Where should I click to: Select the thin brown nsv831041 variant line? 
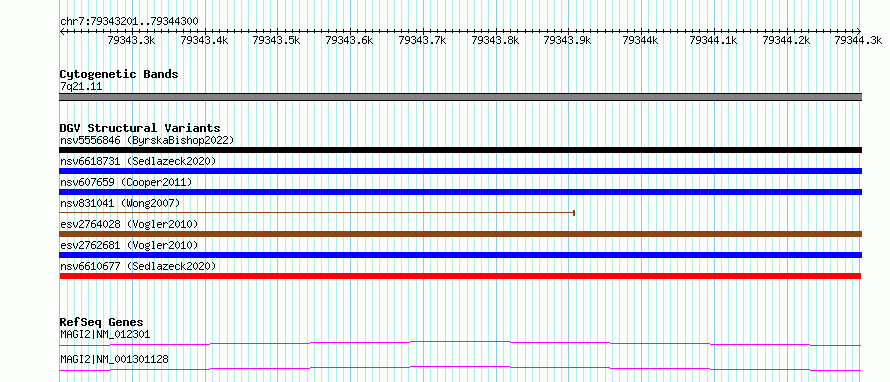317,213
